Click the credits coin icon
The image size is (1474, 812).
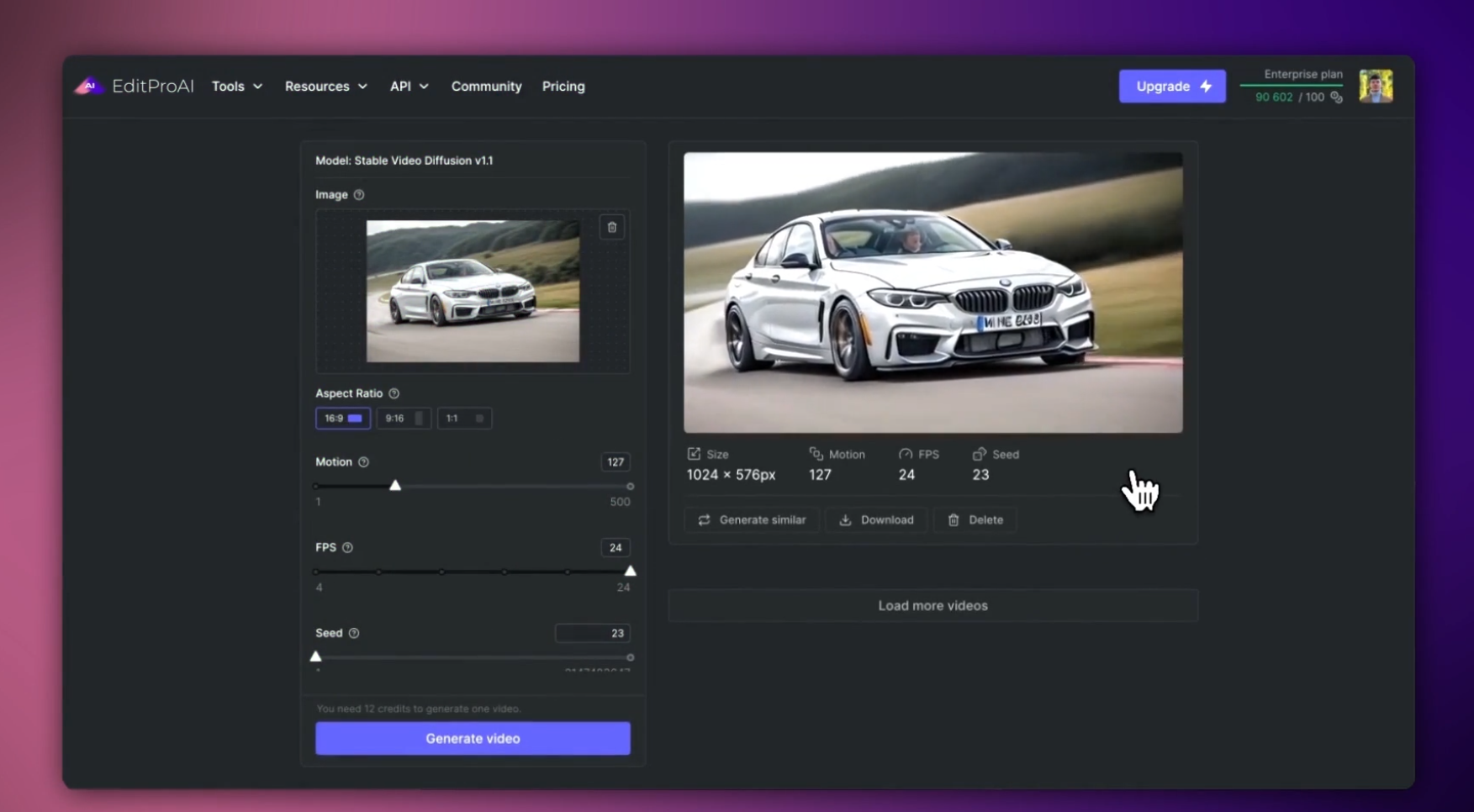click(x=1336, y=98)
